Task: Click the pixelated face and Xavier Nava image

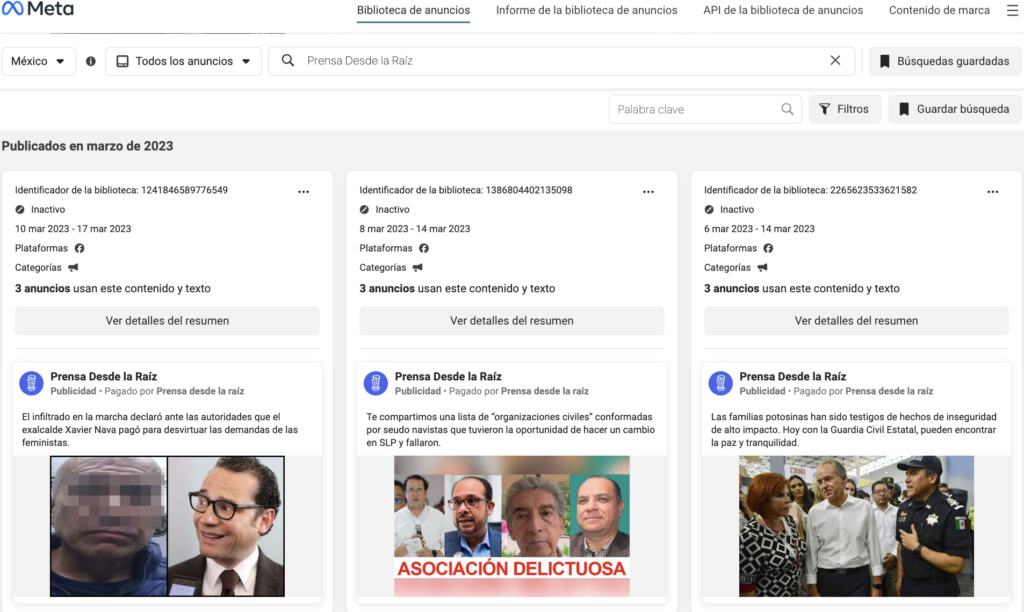Action: 167,526
